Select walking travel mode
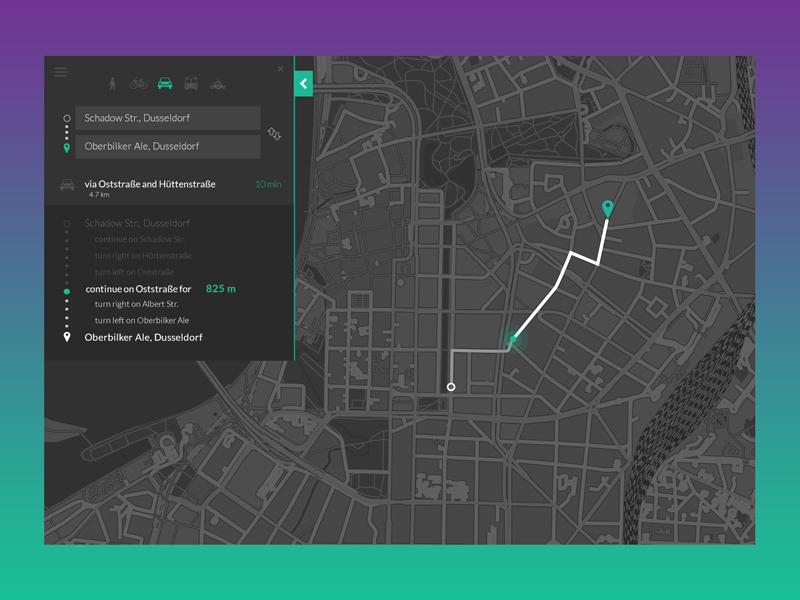This screenshot has height=600, width=800. 112,84
